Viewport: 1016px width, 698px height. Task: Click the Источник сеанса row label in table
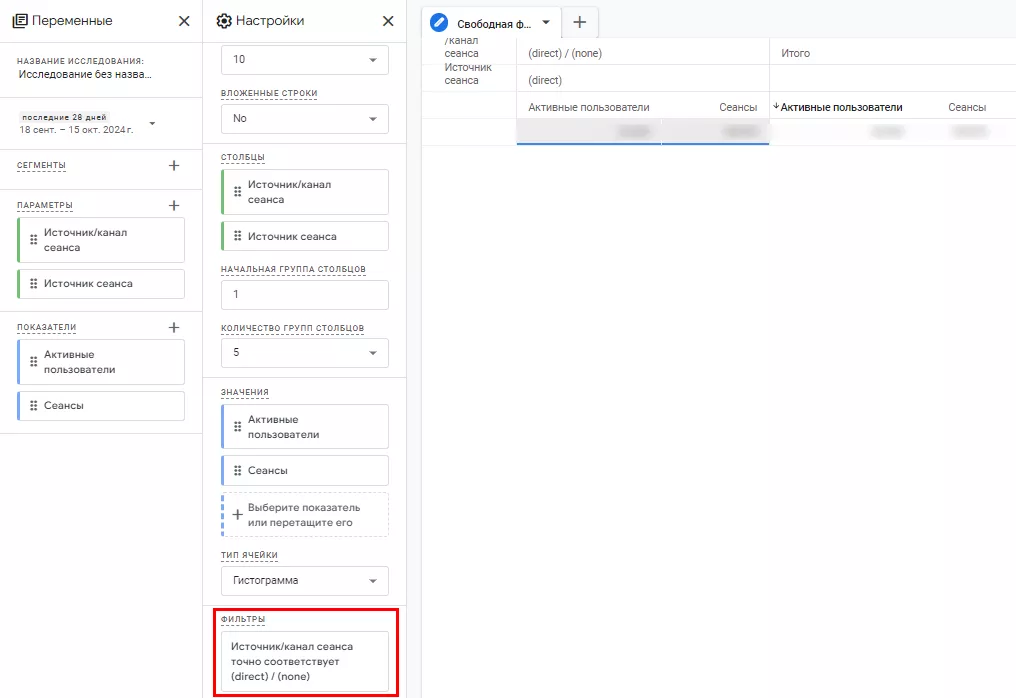tap(468, 74)
